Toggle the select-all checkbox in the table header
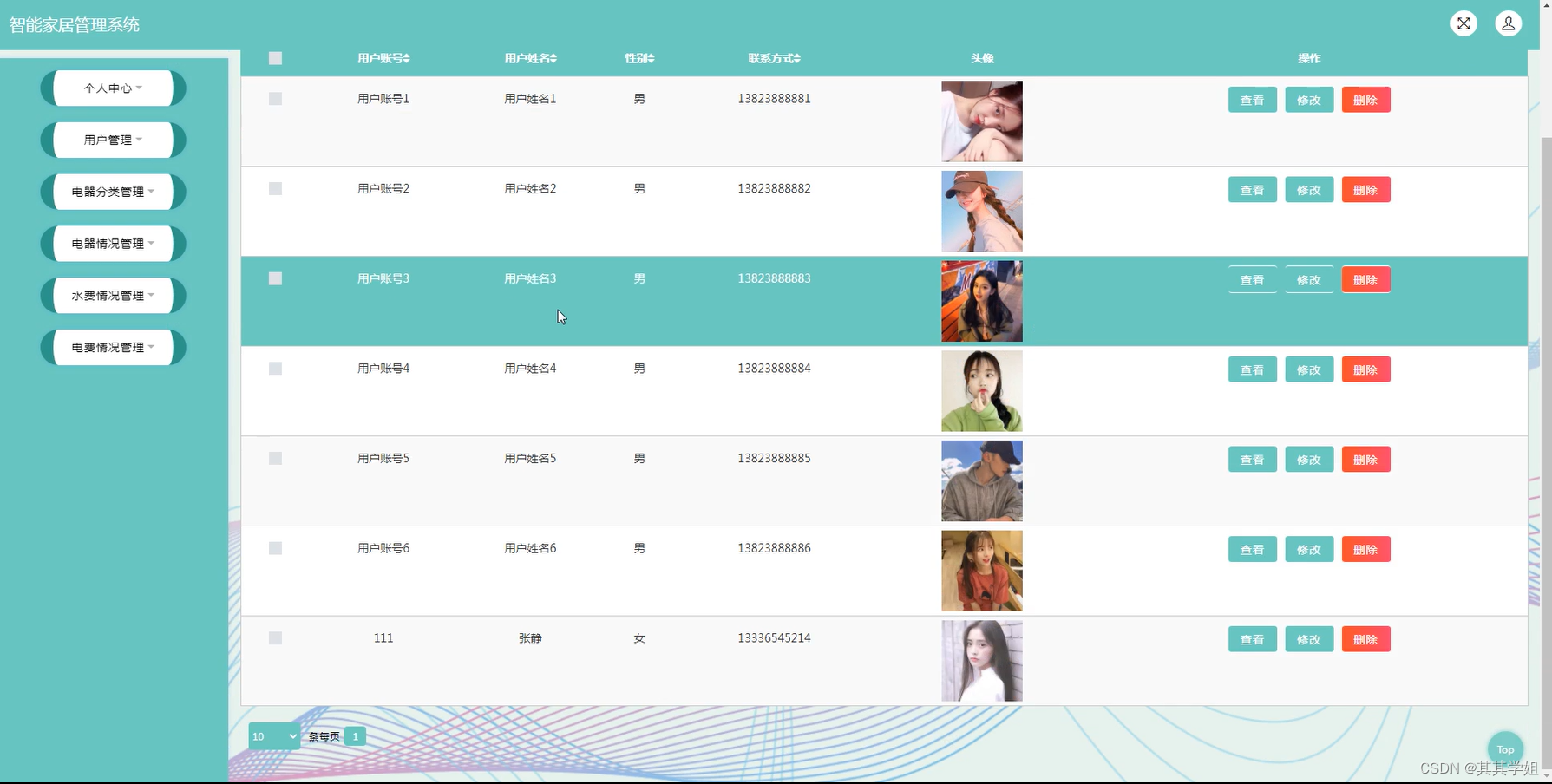The image size is (1552, 784). coord(275,58)
